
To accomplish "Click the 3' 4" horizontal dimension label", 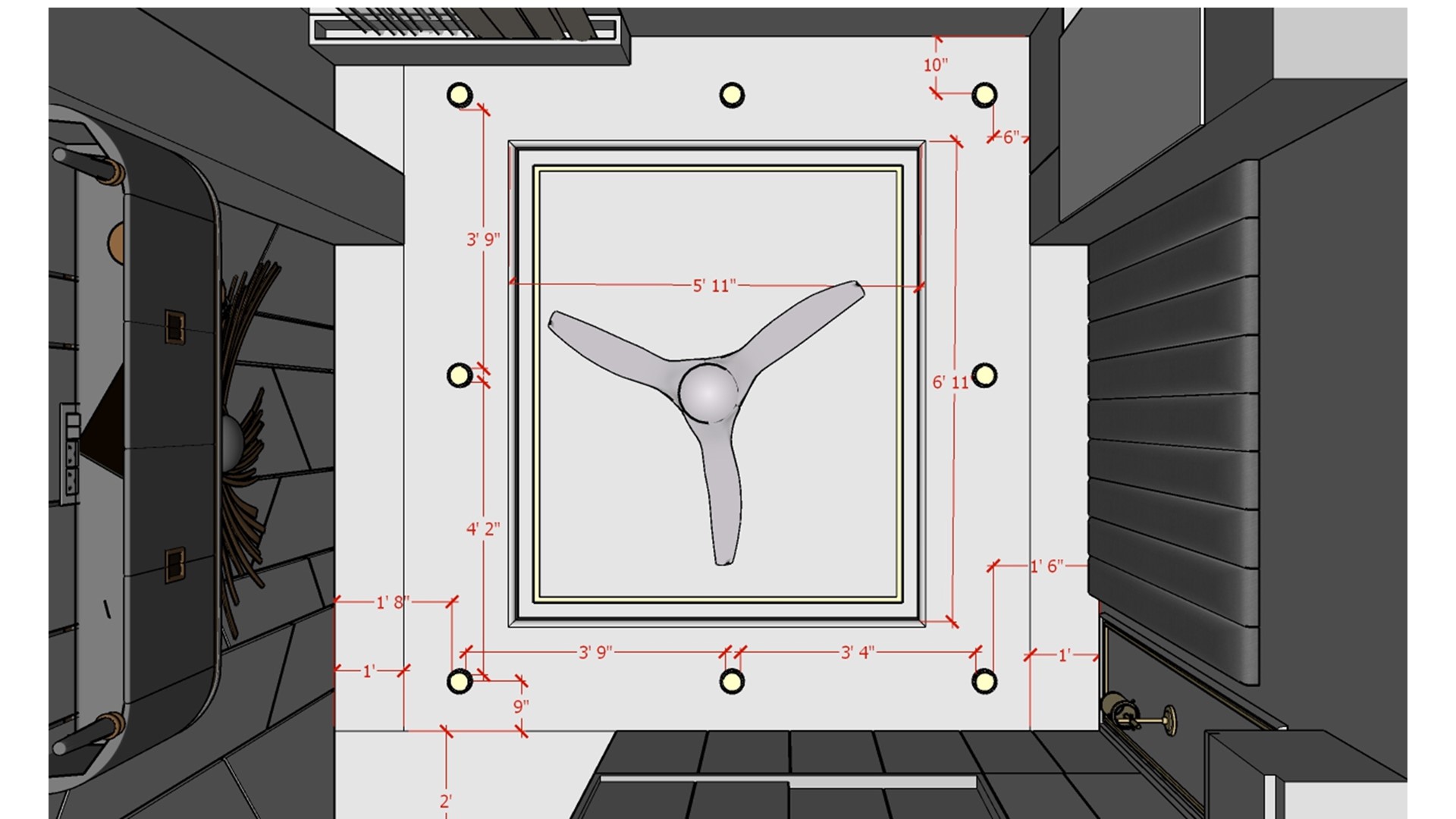I will click(858, 652).
